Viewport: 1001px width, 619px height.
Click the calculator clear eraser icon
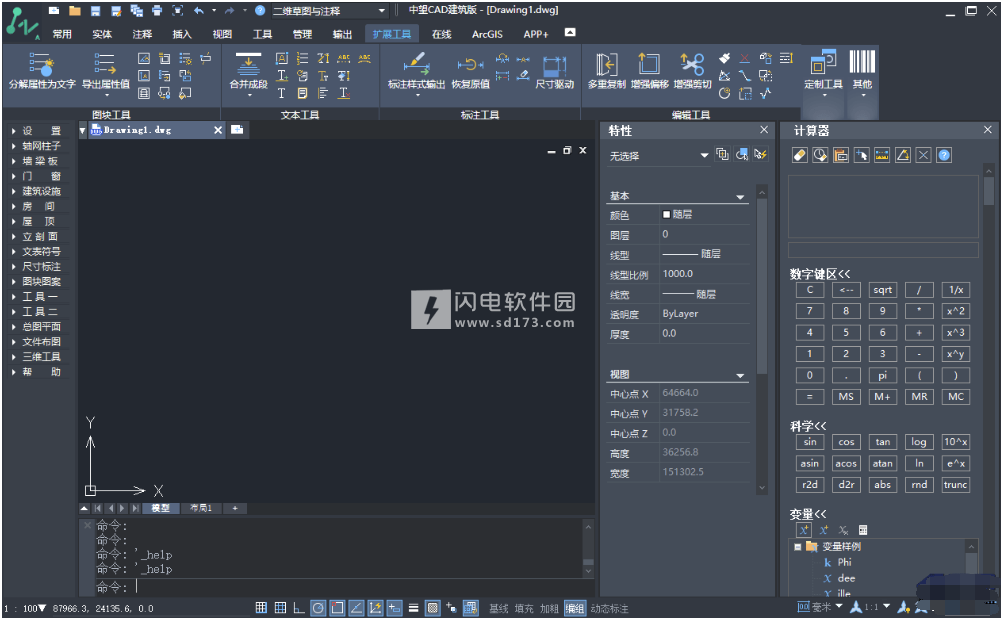800,155
